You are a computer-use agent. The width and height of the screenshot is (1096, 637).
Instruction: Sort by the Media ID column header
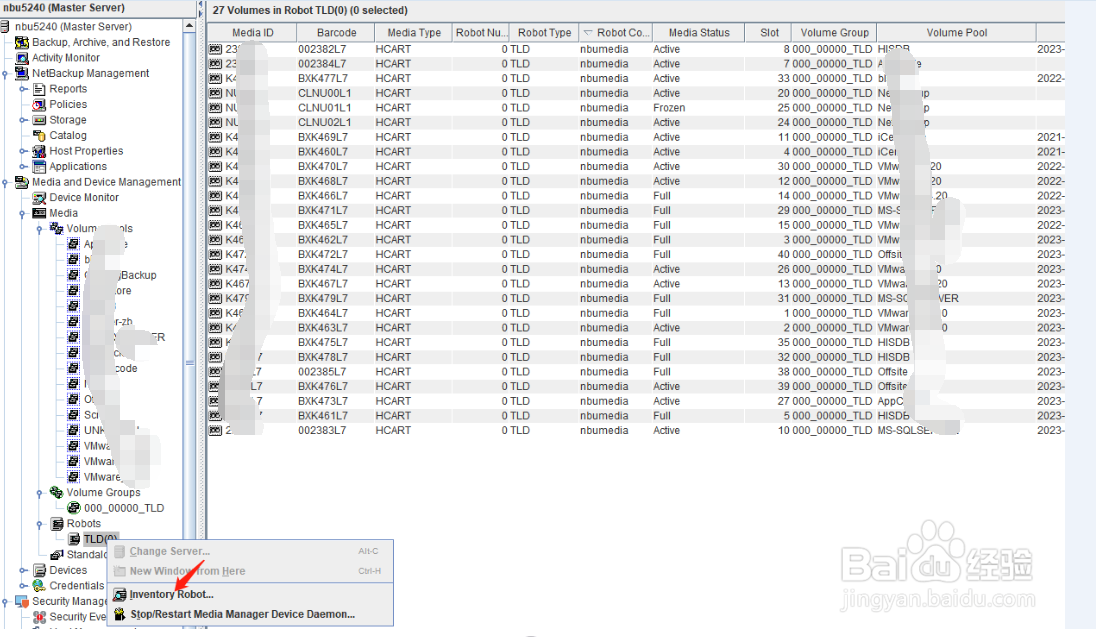pyautogui.click(x=252, y=33)
